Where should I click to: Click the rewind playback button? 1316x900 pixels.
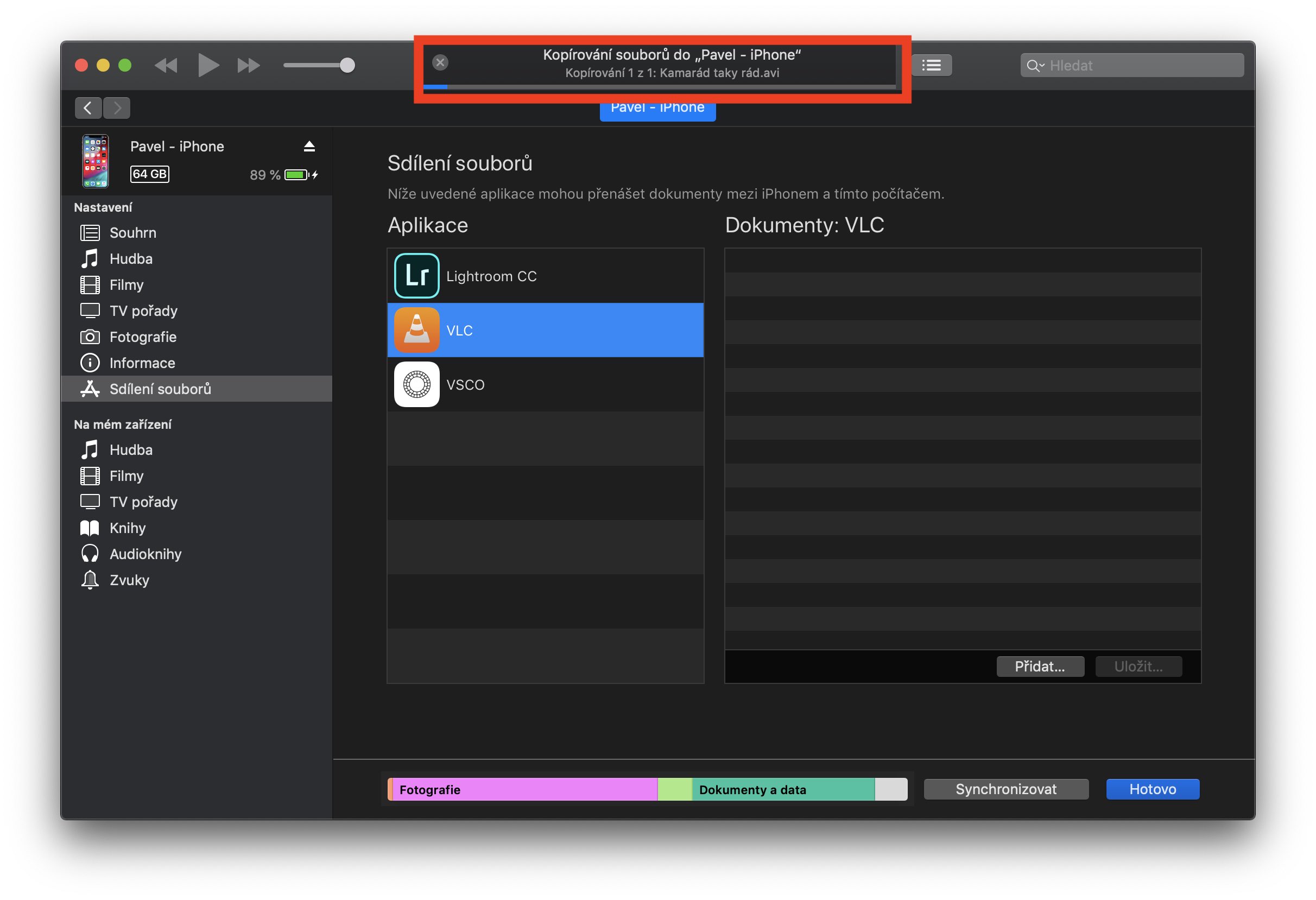(166, 66)
